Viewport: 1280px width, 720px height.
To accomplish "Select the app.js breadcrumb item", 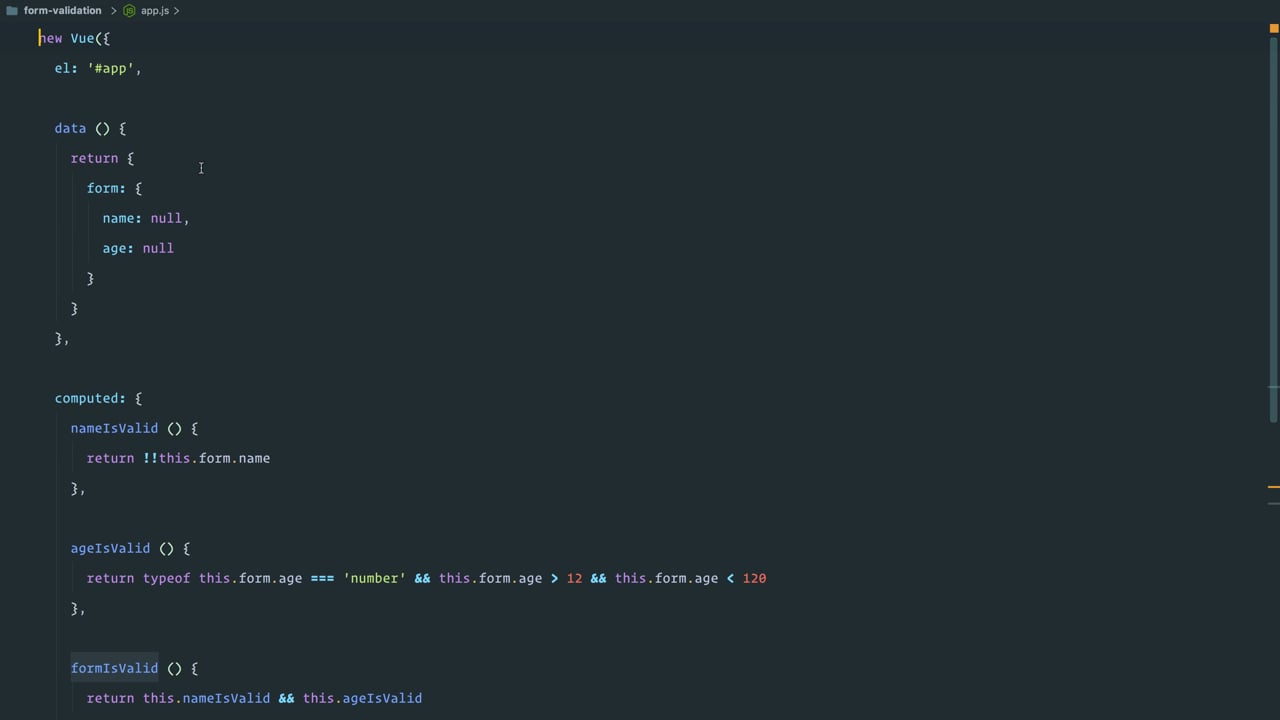I will (155, 10).
